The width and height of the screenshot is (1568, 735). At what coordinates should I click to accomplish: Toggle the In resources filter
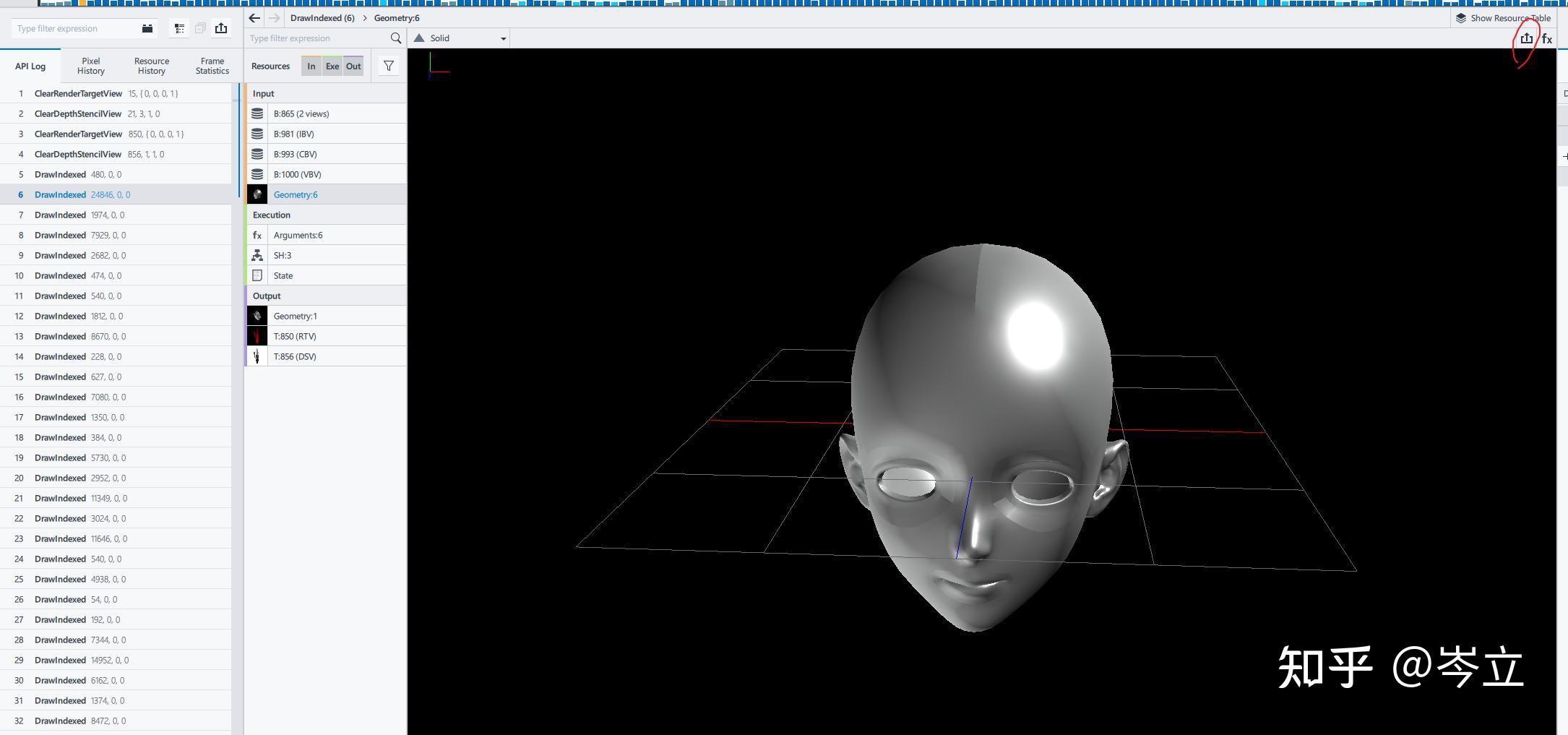(311, 66)
